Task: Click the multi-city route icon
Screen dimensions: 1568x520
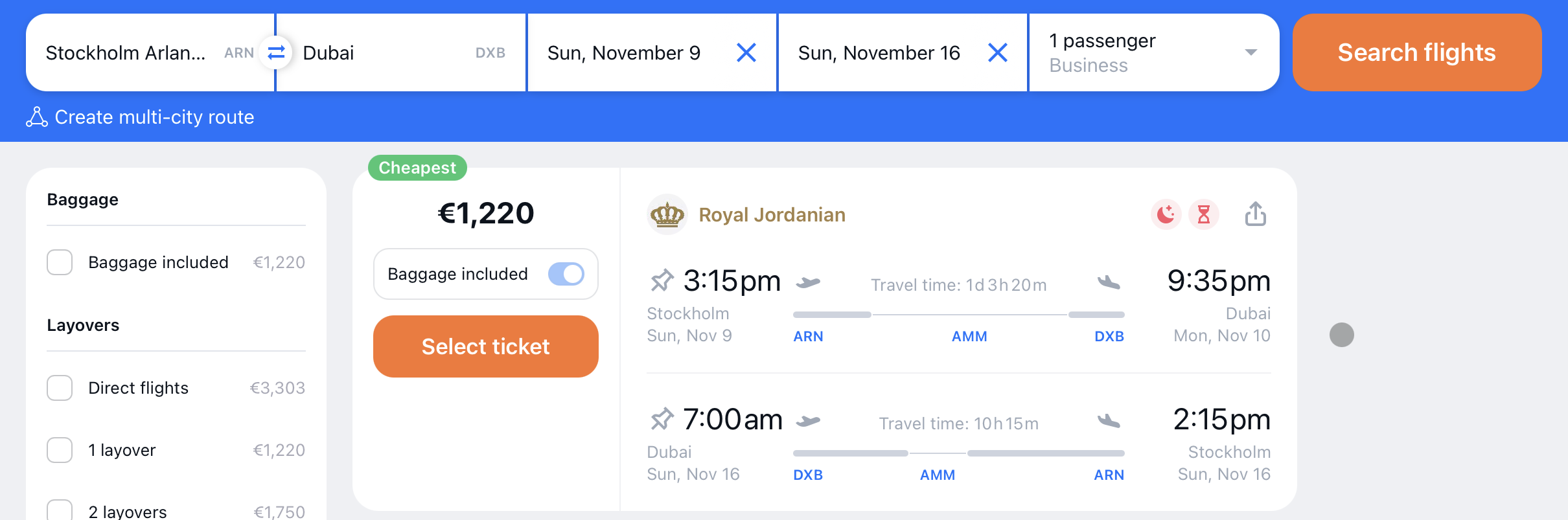Action: point(37,117)
